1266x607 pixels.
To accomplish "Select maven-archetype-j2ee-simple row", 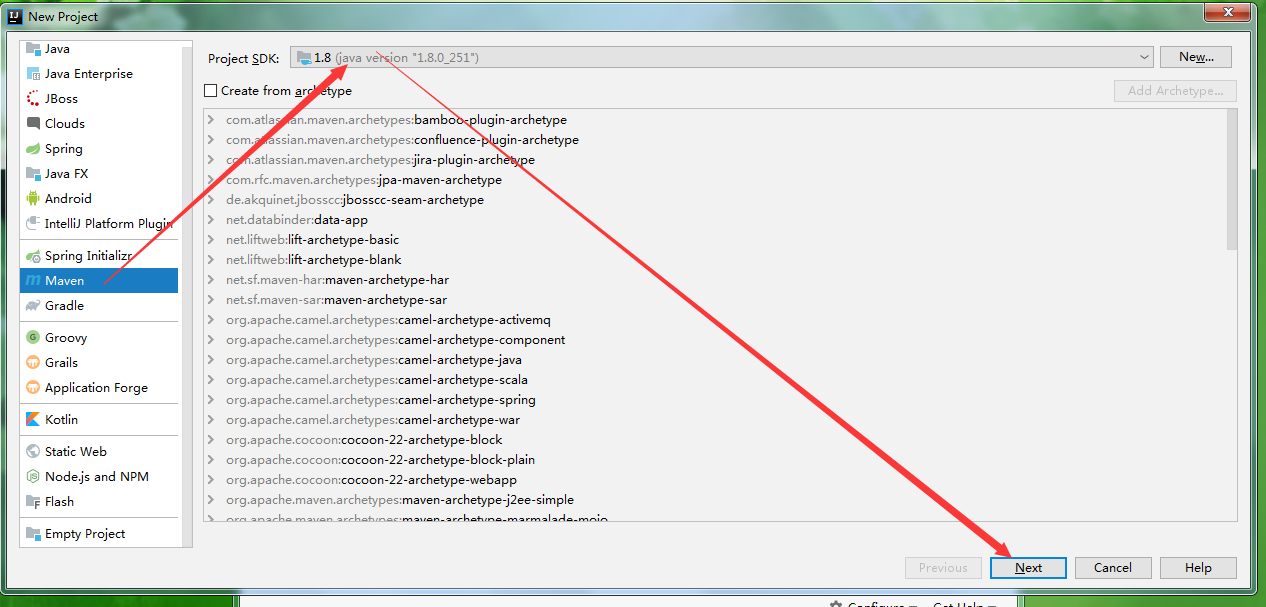I will (x=714, y=500).
